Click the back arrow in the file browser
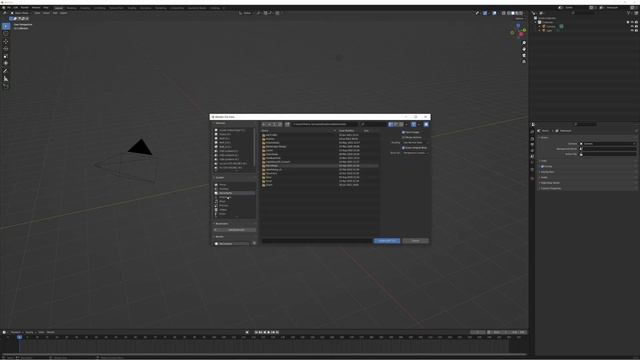The height and width of the screenshot is (360, 640). coord(264,124)
